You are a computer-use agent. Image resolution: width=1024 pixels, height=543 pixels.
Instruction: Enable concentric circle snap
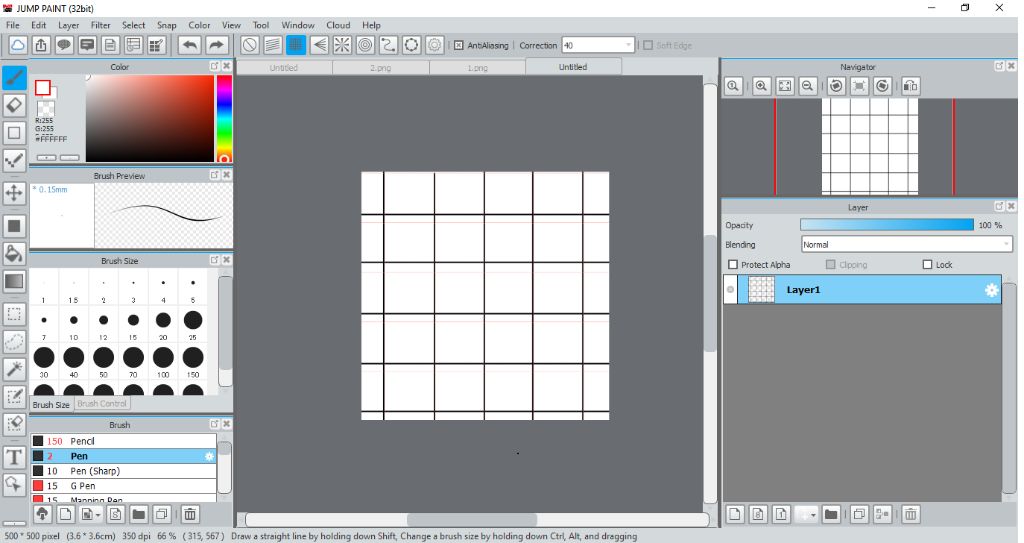click(x=365, y=45)
